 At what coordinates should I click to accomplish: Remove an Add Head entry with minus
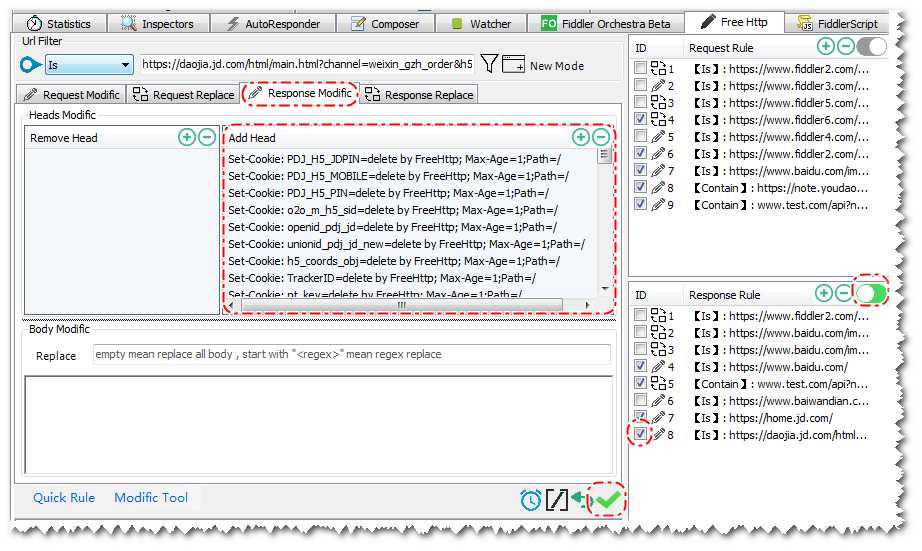601,137
